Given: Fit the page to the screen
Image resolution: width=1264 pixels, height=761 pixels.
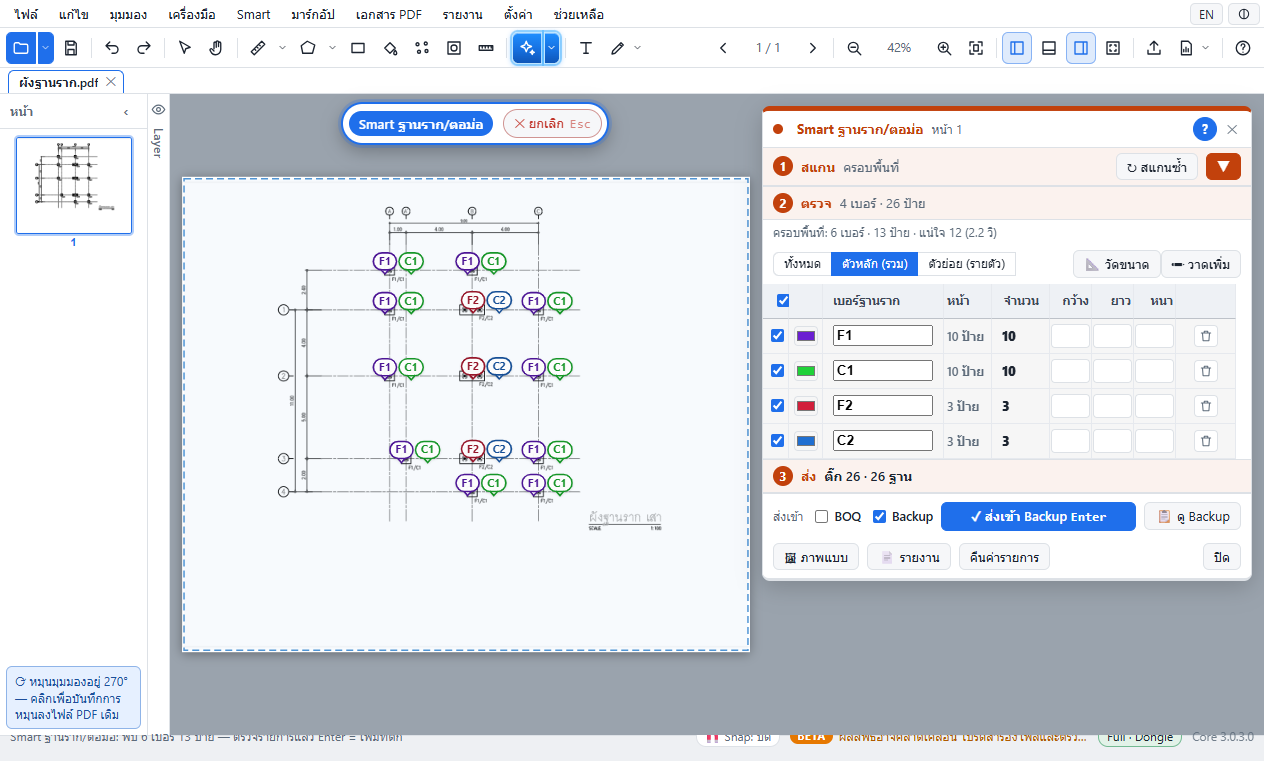Looking at the screenshot, I should click(976, 48).
